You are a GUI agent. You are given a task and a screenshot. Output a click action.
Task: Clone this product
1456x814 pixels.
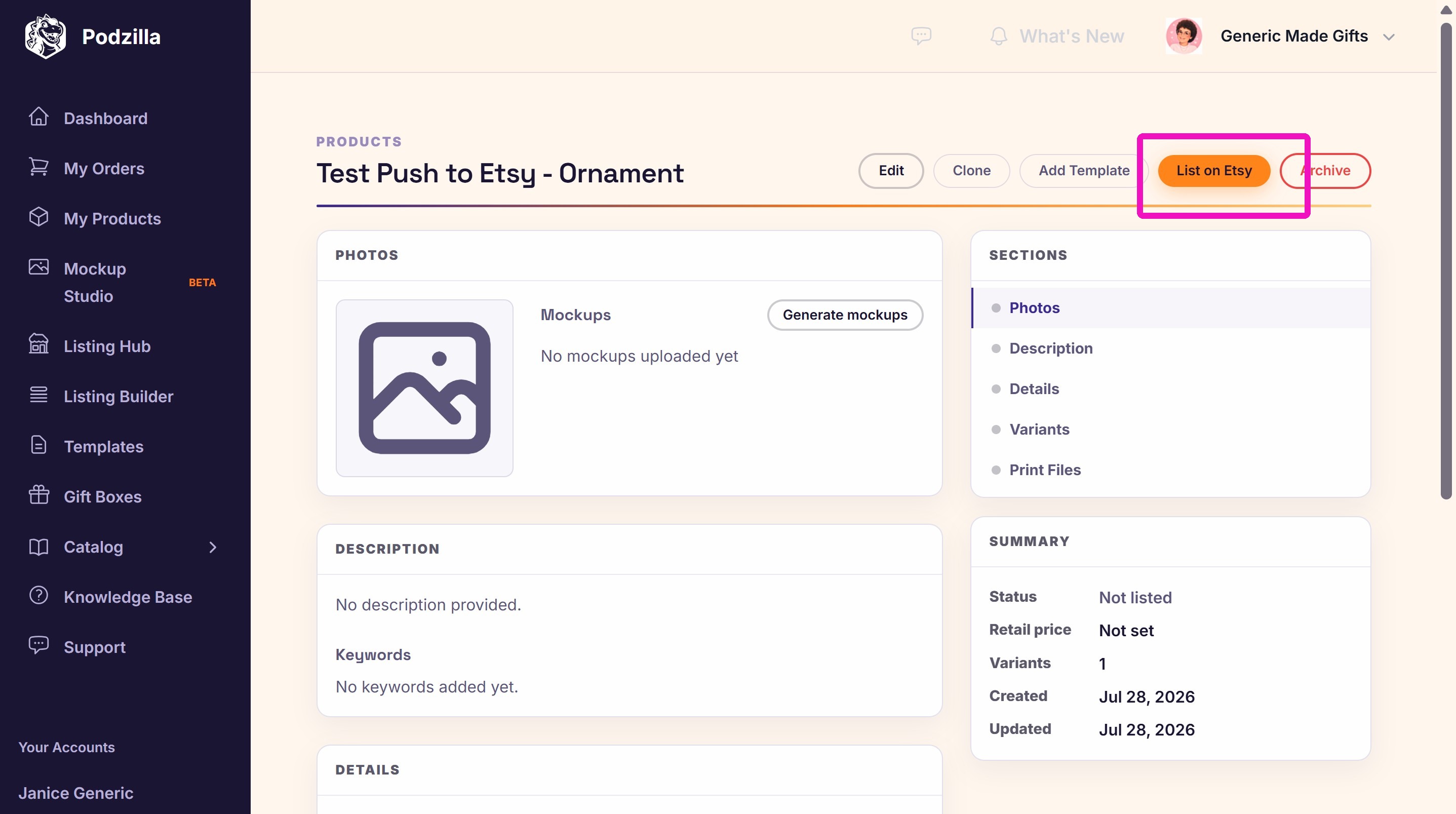coord(972,171)
